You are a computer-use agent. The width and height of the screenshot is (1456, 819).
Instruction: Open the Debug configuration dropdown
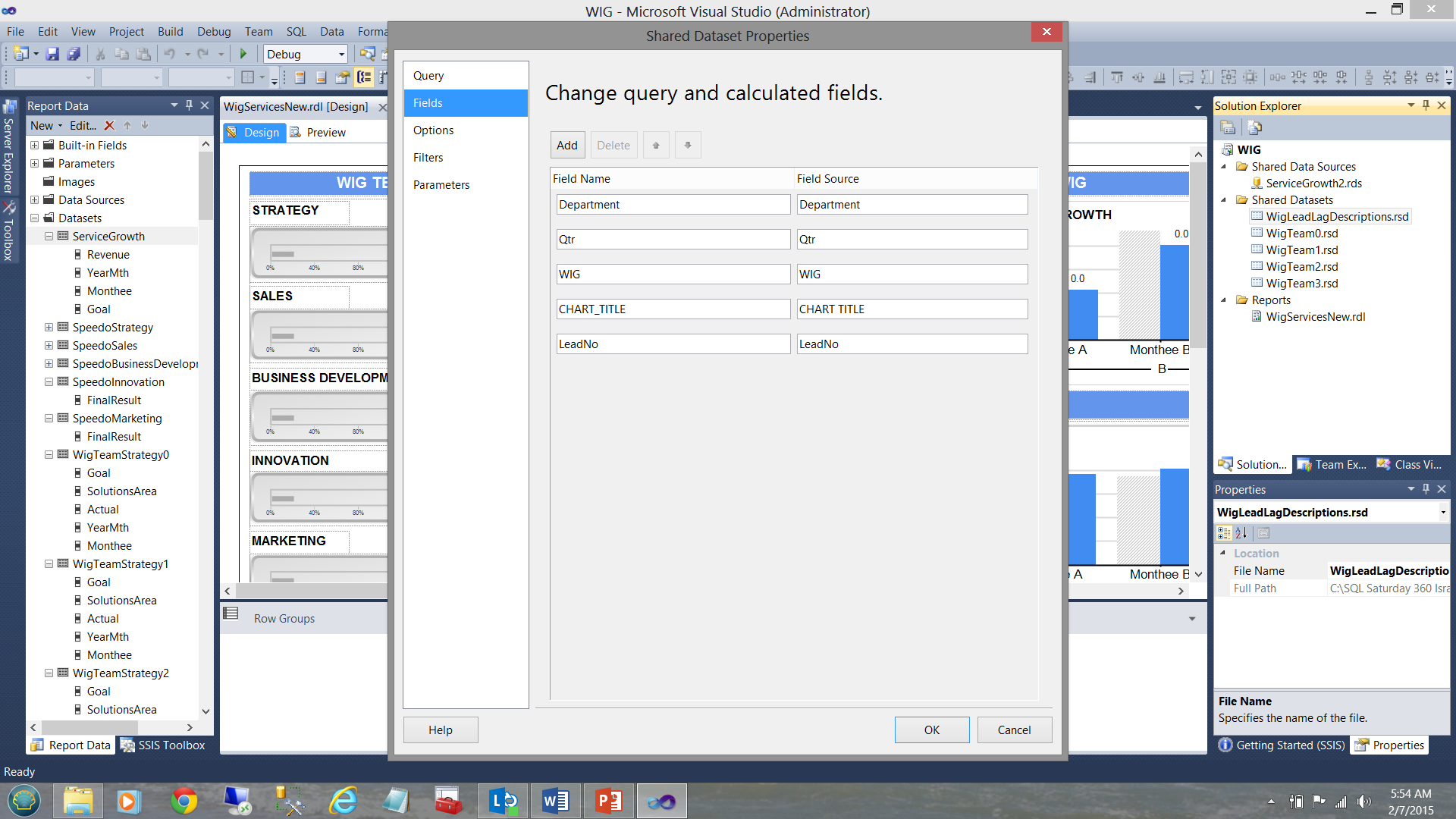[x=341, y=54]
